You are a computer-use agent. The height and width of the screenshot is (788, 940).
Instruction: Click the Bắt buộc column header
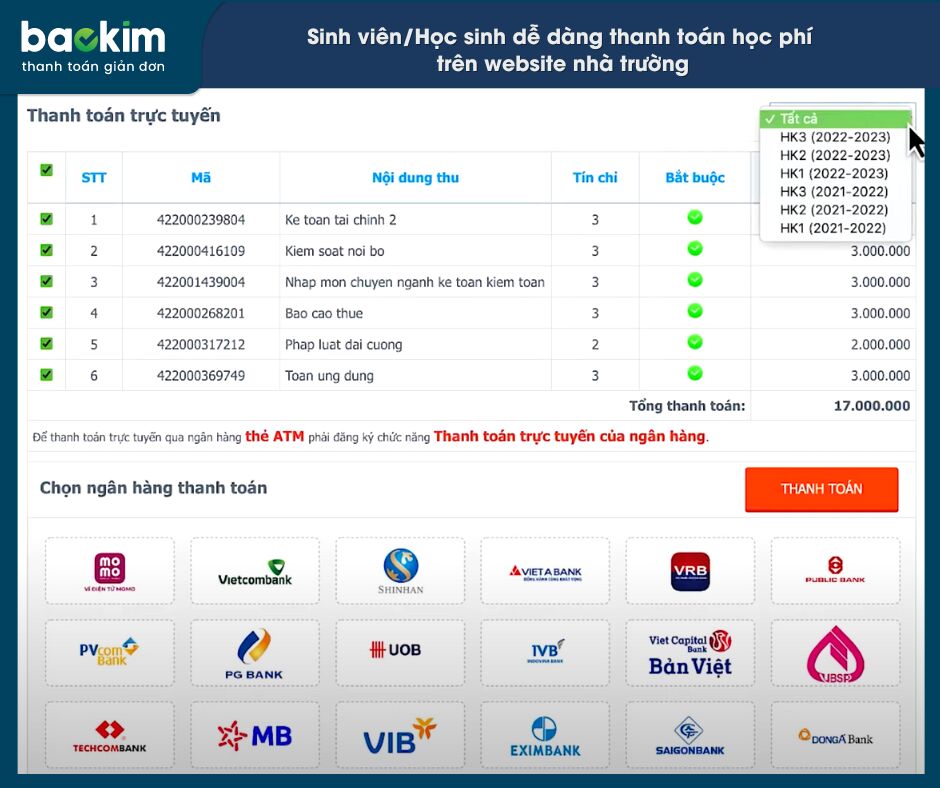point(695,178)
